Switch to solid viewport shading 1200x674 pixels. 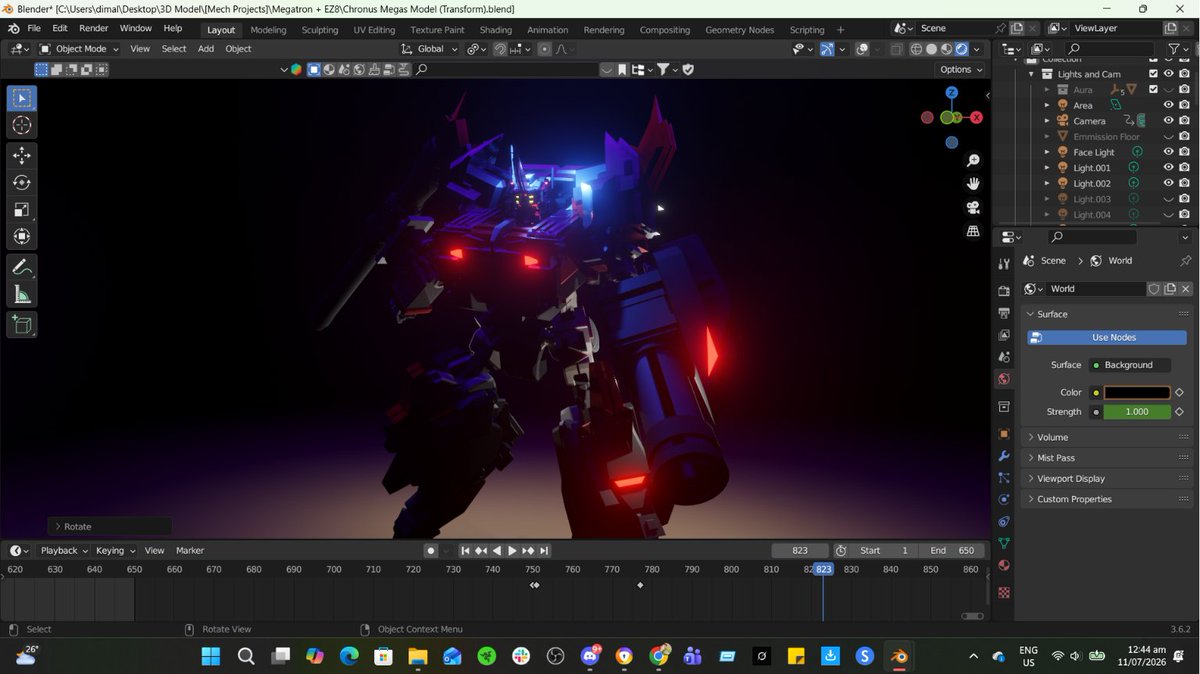(931, 49)
